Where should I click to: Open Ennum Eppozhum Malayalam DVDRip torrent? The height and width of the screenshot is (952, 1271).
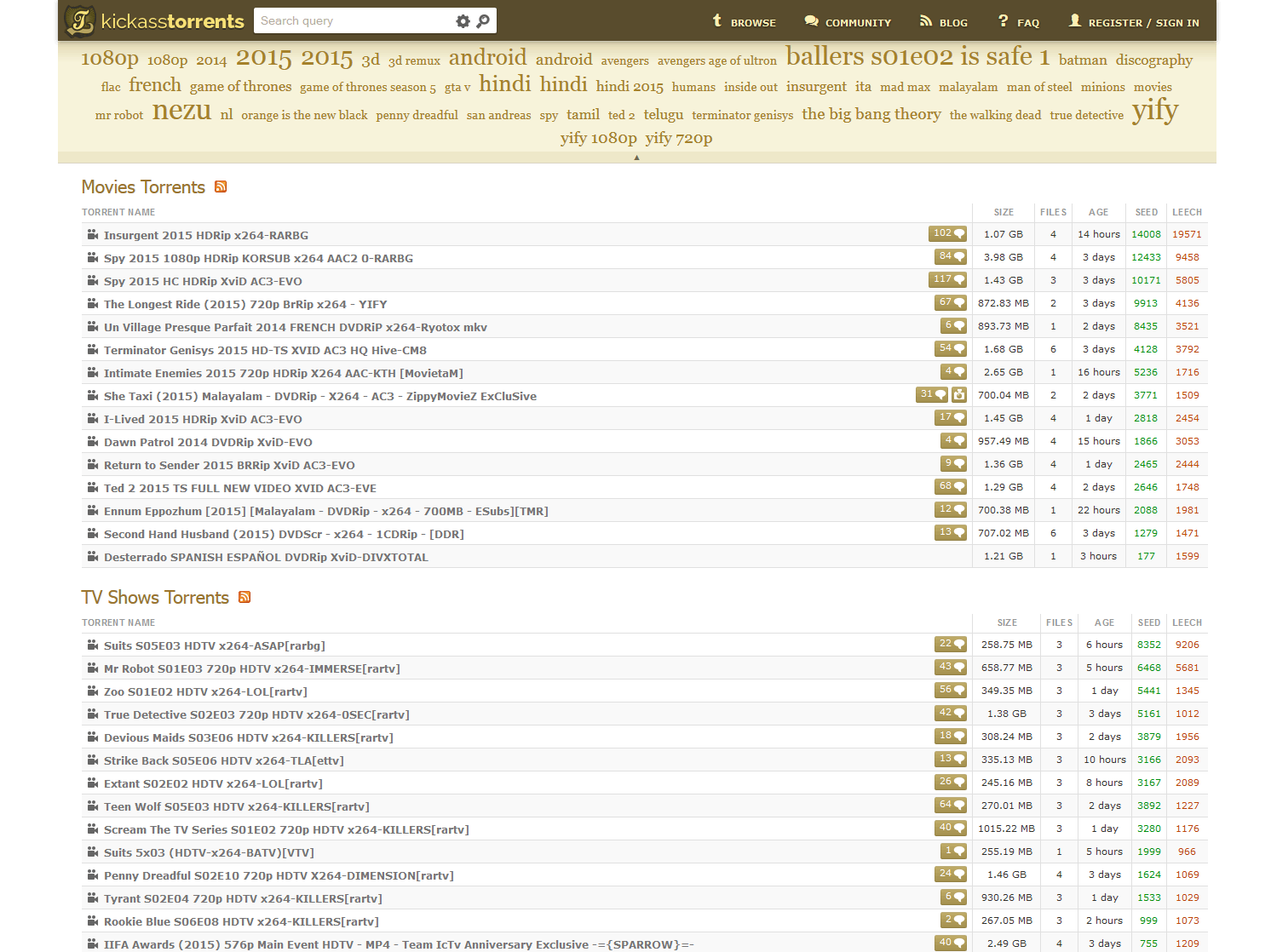click(x=326, y=511)
